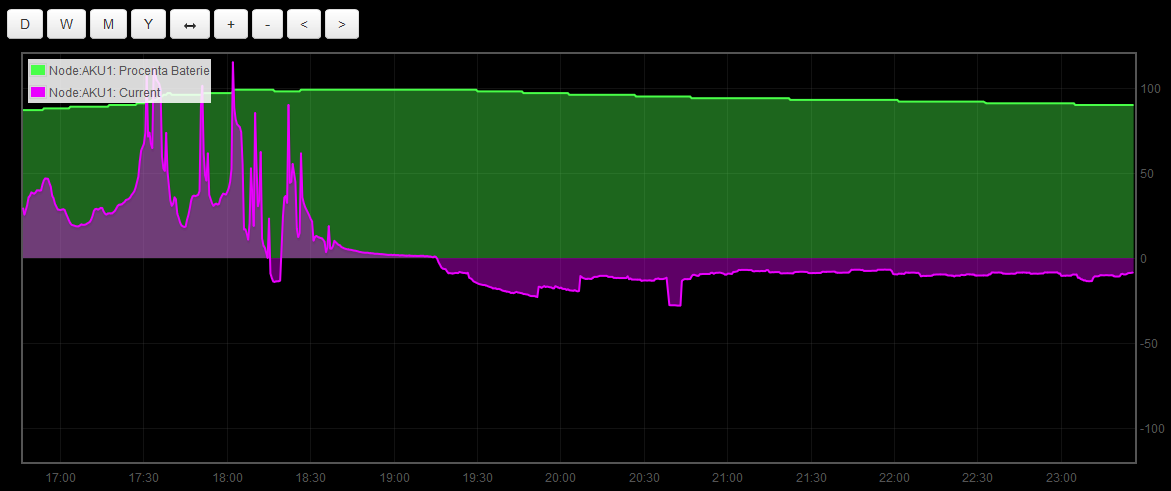Choose the M month range button
Image resolution: width=1171 pixels, height=491 pixels.
click(108, 24)
